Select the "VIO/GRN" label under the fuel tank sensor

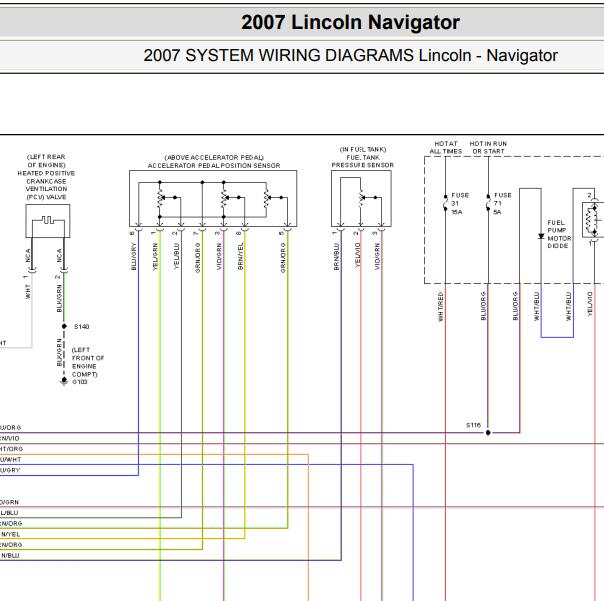click(x=377, y=256)
